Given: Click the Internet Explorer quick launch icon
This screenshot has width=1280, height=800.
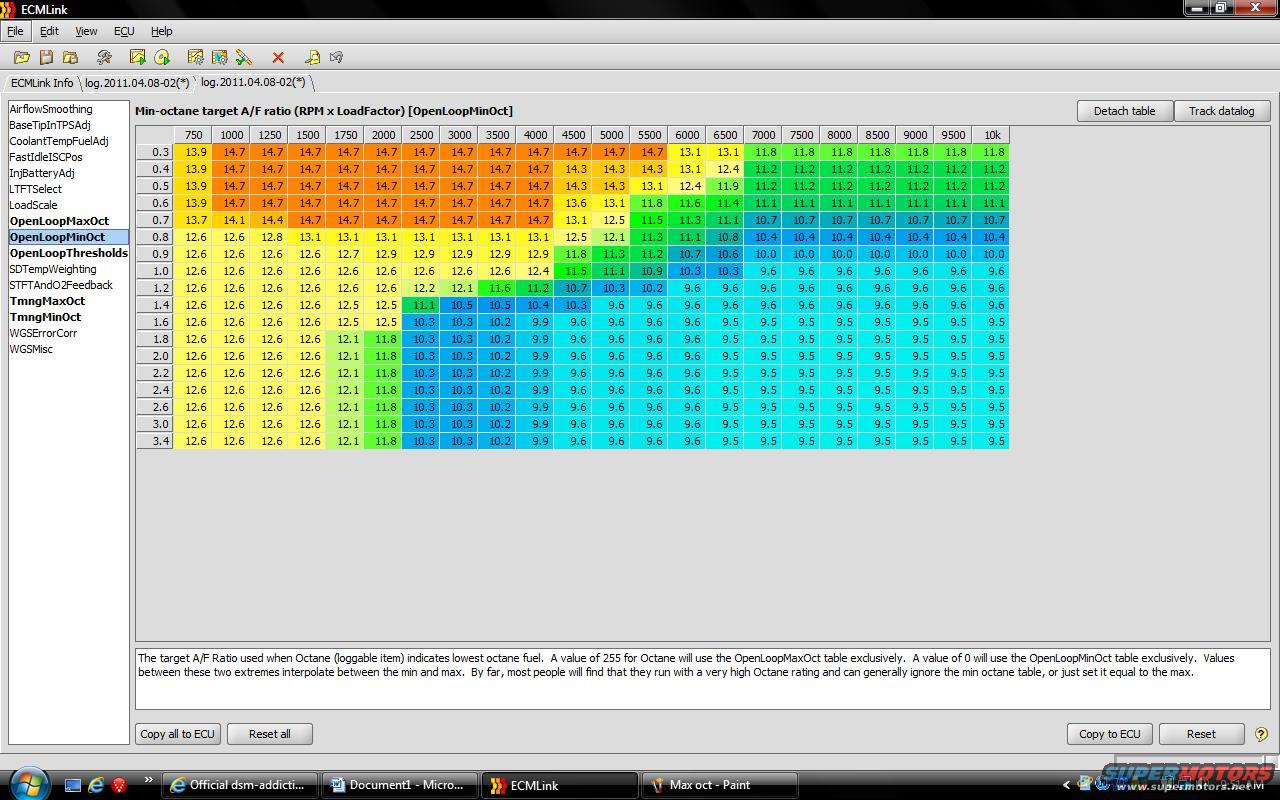Looking at the screenshot, I should point(96,785).
